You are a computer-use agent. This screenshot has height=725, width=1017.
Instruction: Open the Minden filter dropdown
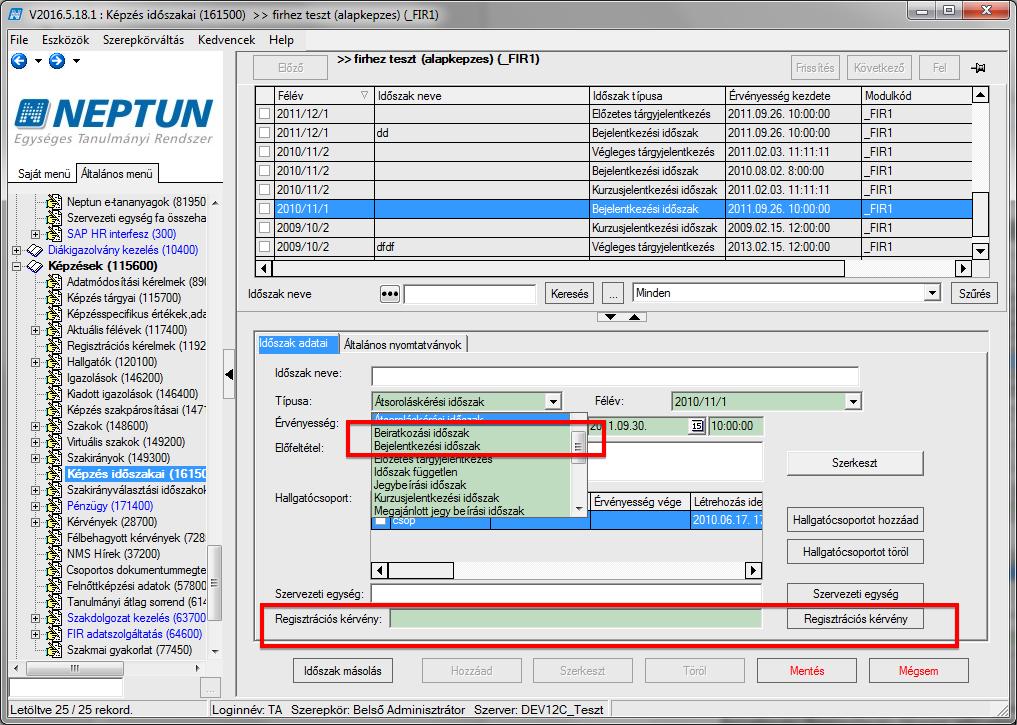(932, 293)
